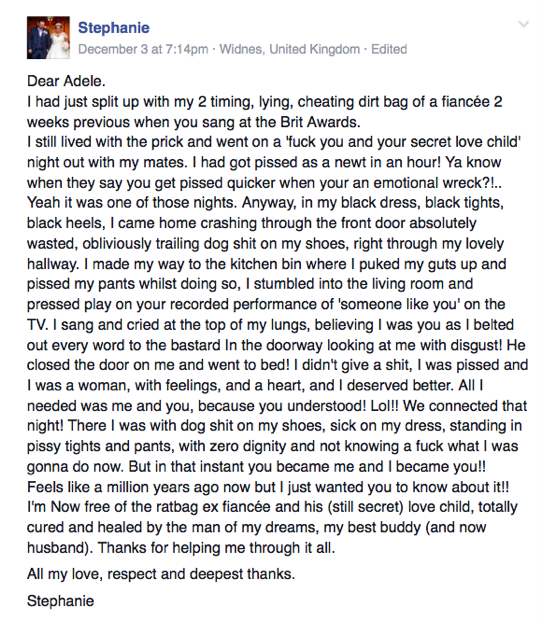View edit history via the Edited label
The image size is (557, 629).
pyautogui.click(x=389, y=49)
